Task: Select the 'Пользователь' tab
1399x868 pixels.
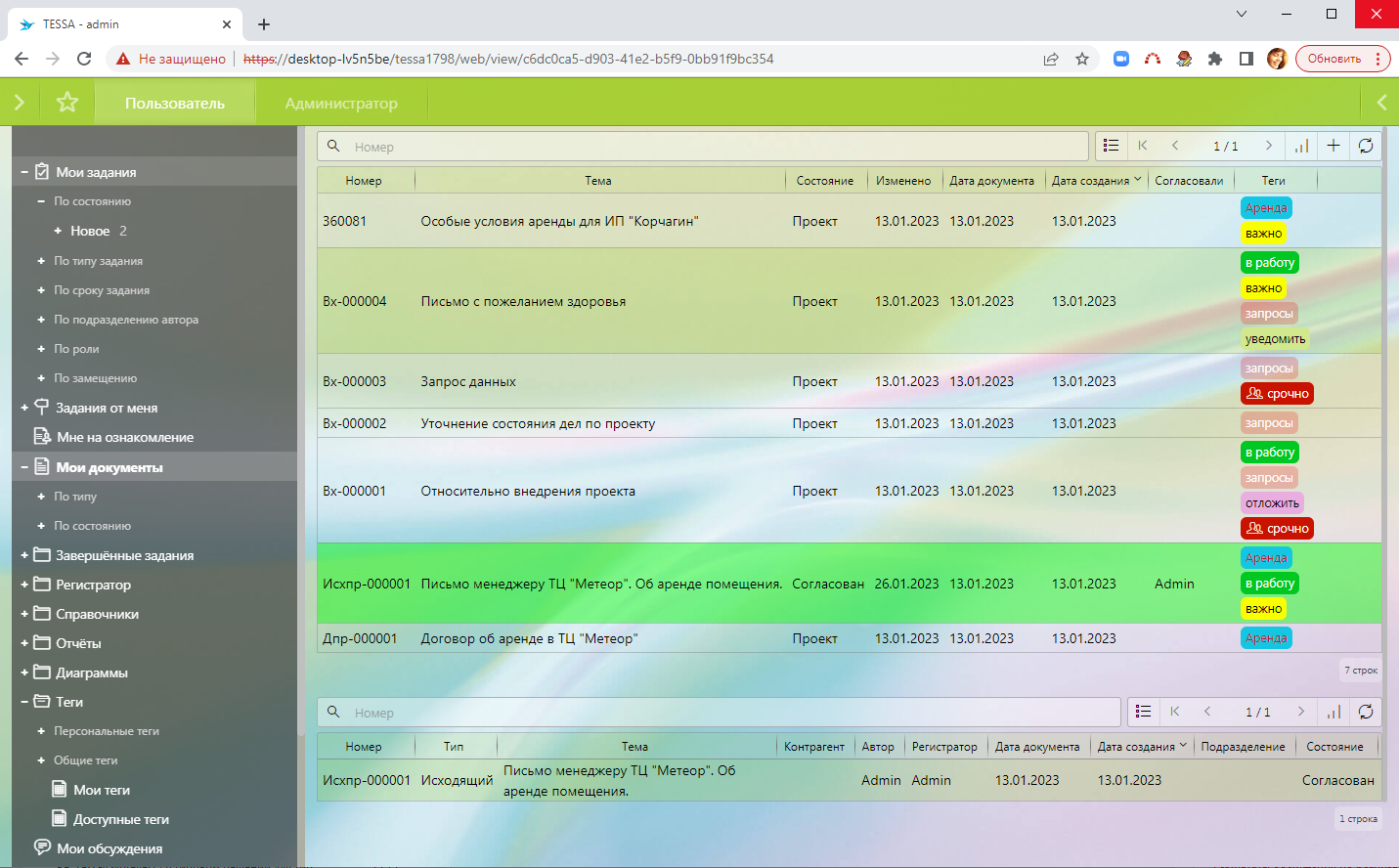Action: [175, 103]
